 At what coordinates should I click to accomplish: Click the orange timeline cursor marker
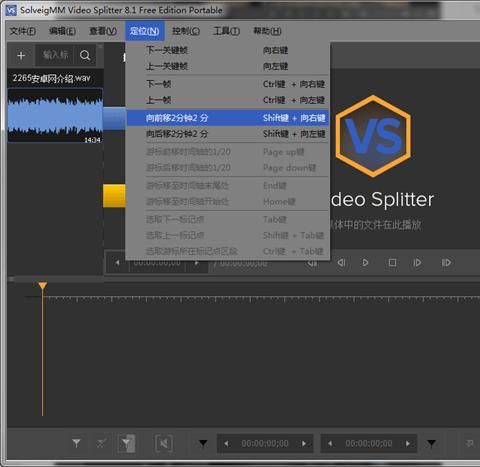(42, 286)
